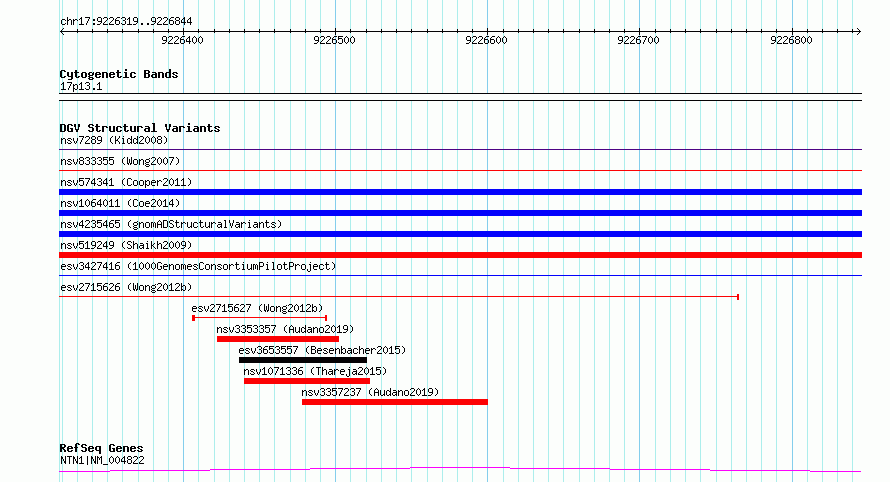Click the Cytogenetic Bands track title
This screenshot has height=482, width=890.
click(119, 74)
